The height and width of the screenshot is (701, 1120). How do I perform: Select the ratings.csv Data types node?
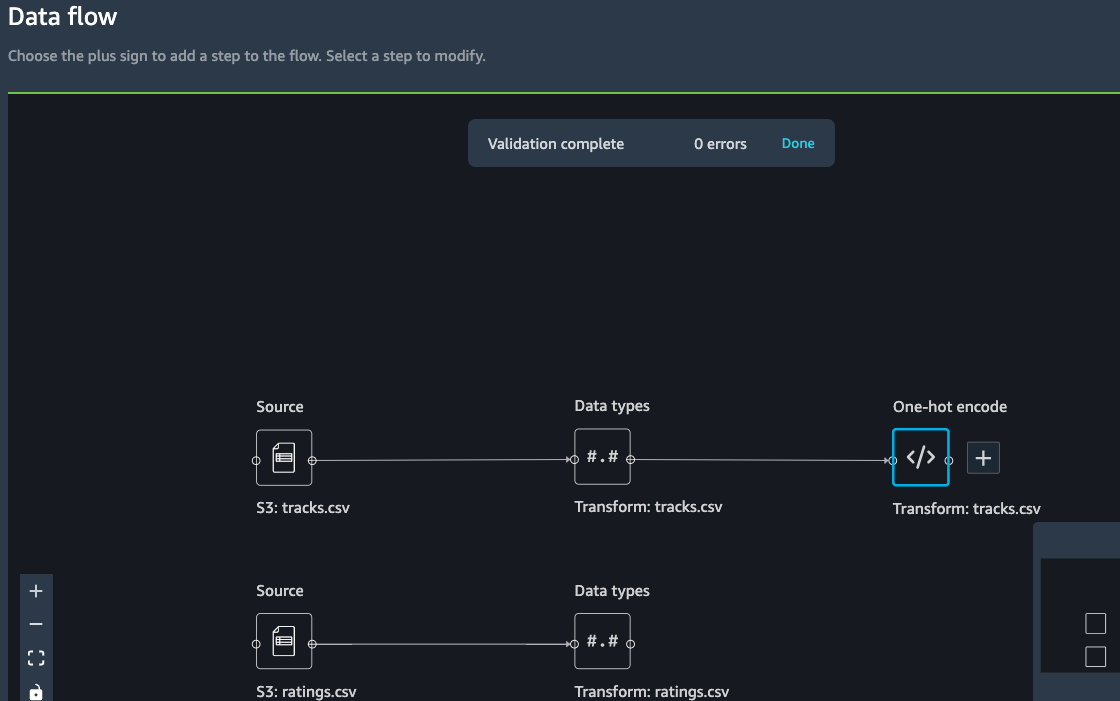[x=602, y=641]
